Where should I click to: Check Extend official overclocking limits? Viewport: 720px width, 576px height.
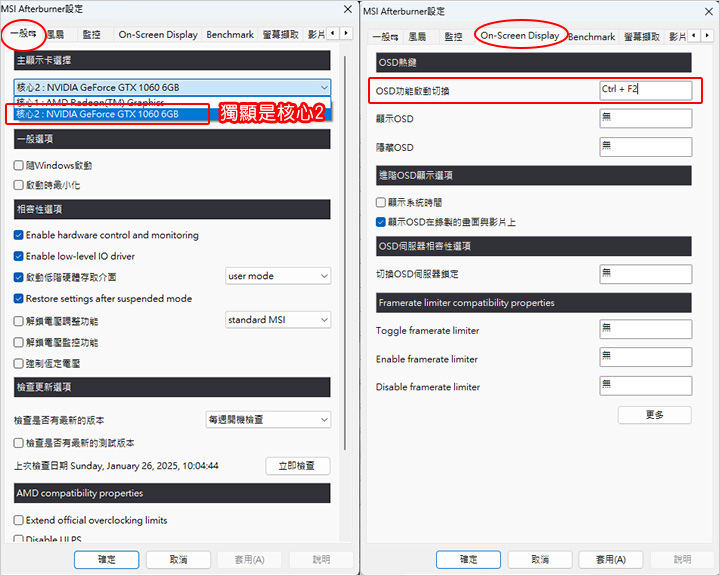pos(18,520)
